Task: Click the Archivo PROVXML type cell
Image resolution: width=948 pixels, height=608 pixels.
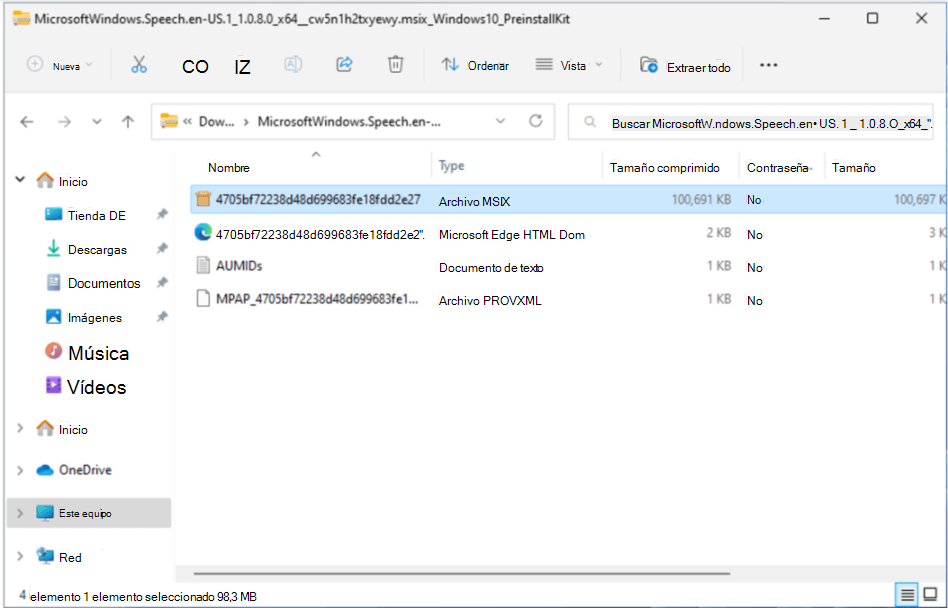Action: point(490,300)
